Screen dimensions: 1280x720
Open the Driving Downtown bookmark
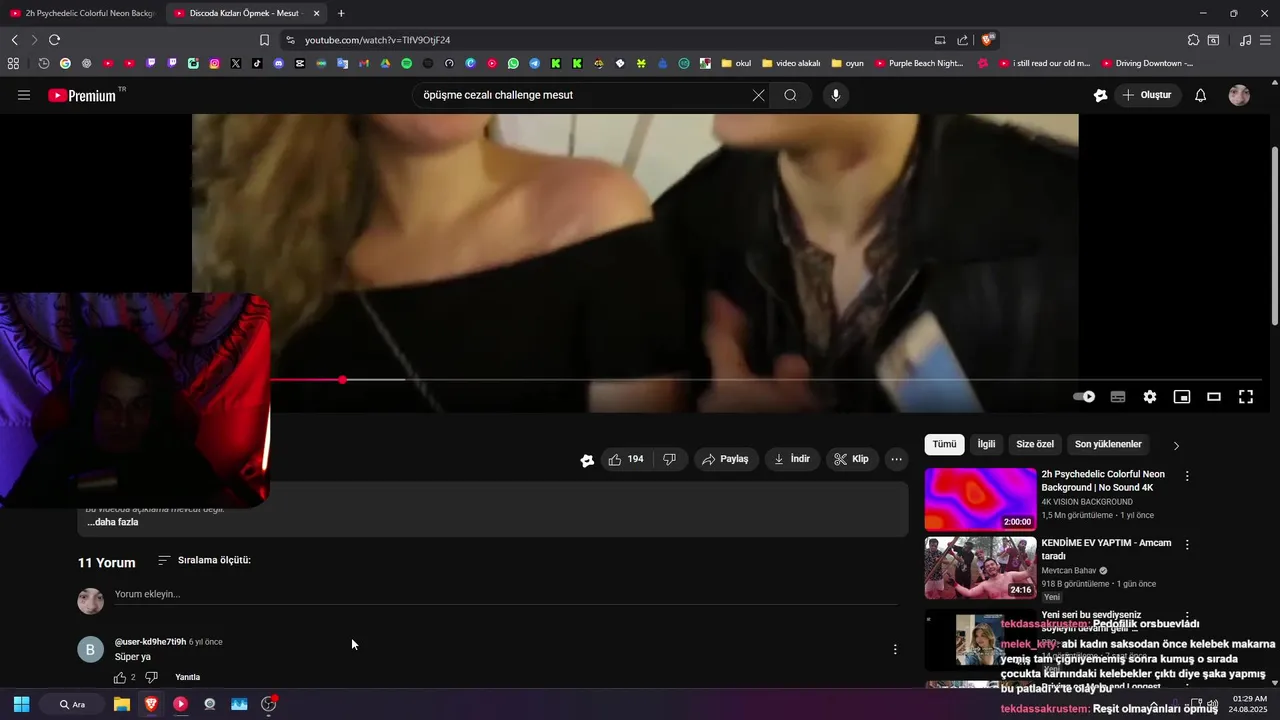pyautogui.click(x=1147, y=63)
